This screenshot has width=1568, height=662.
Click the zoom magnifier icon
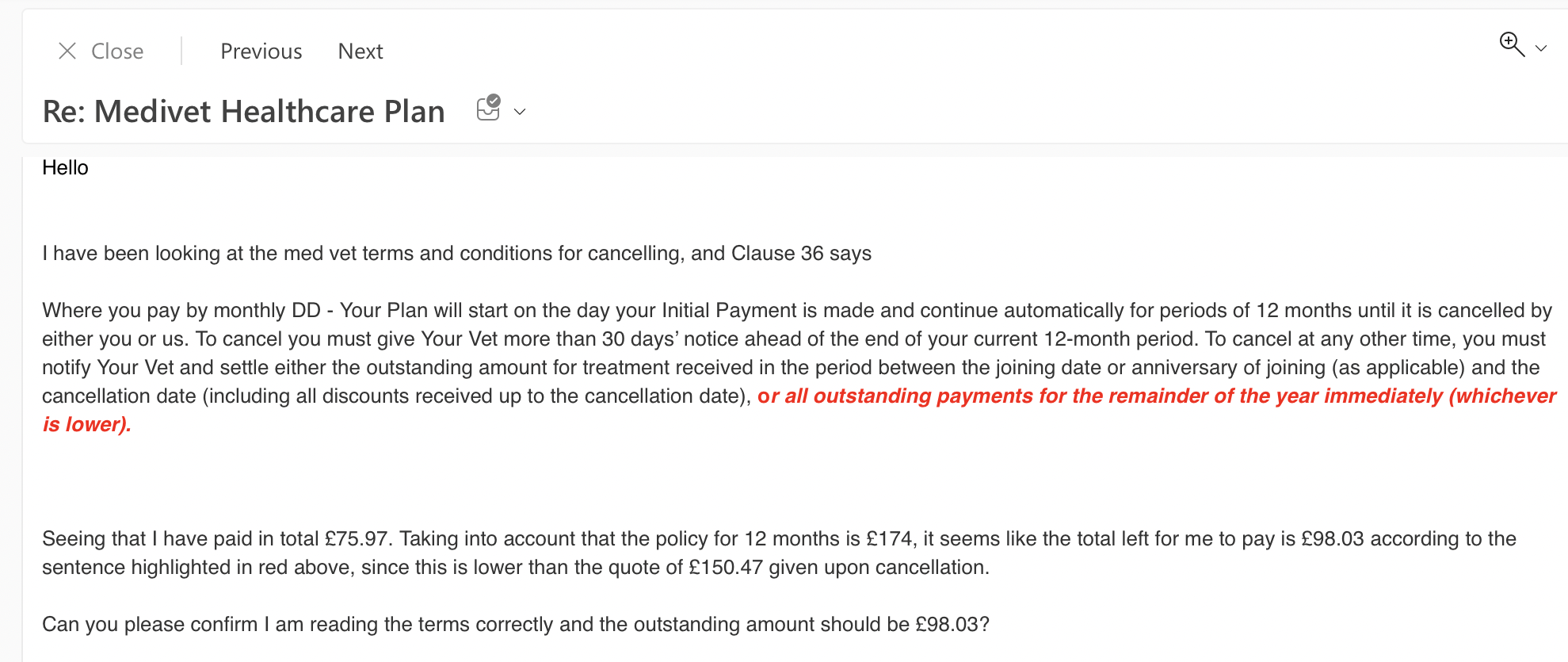1512,44
